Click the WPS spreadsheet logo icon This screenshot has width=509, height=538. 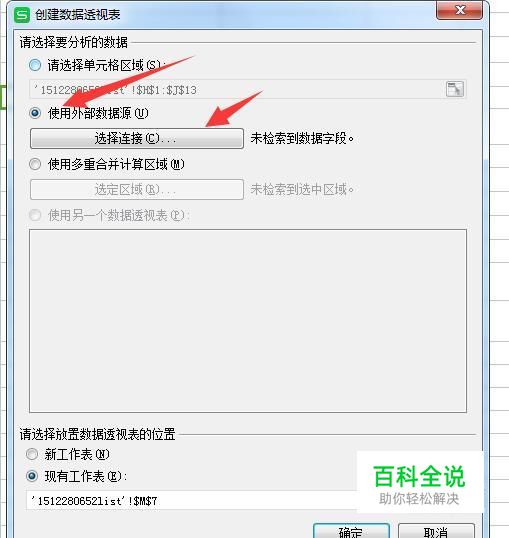(x=22, y=15)
